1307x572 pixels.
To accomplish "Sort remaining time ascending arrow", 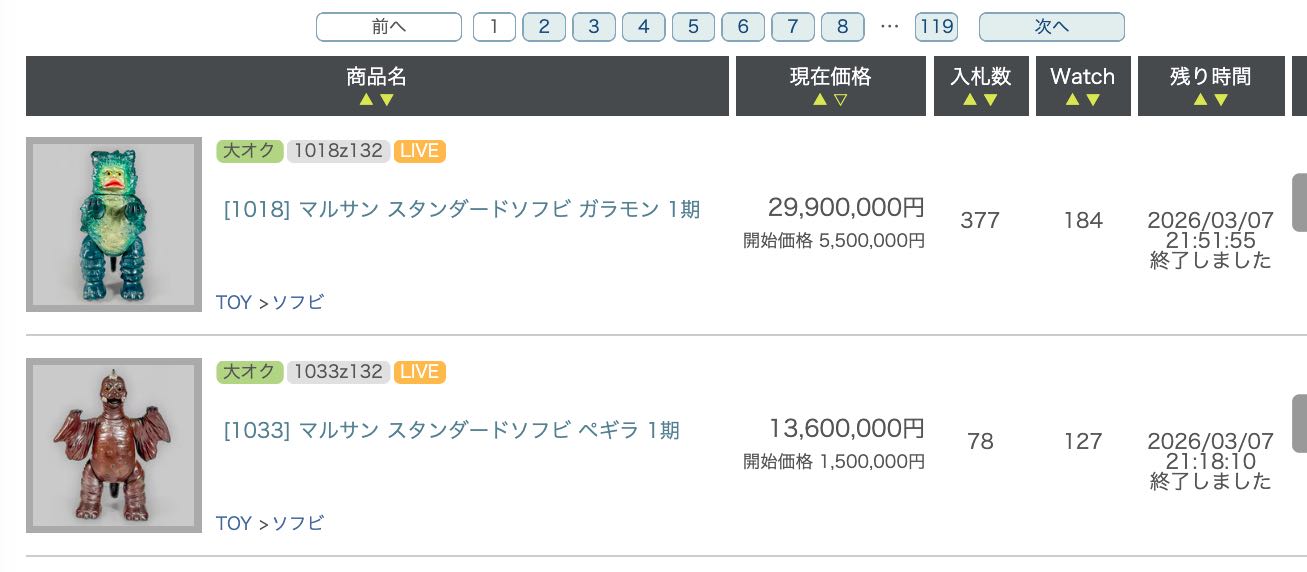I will [1200, 100].
